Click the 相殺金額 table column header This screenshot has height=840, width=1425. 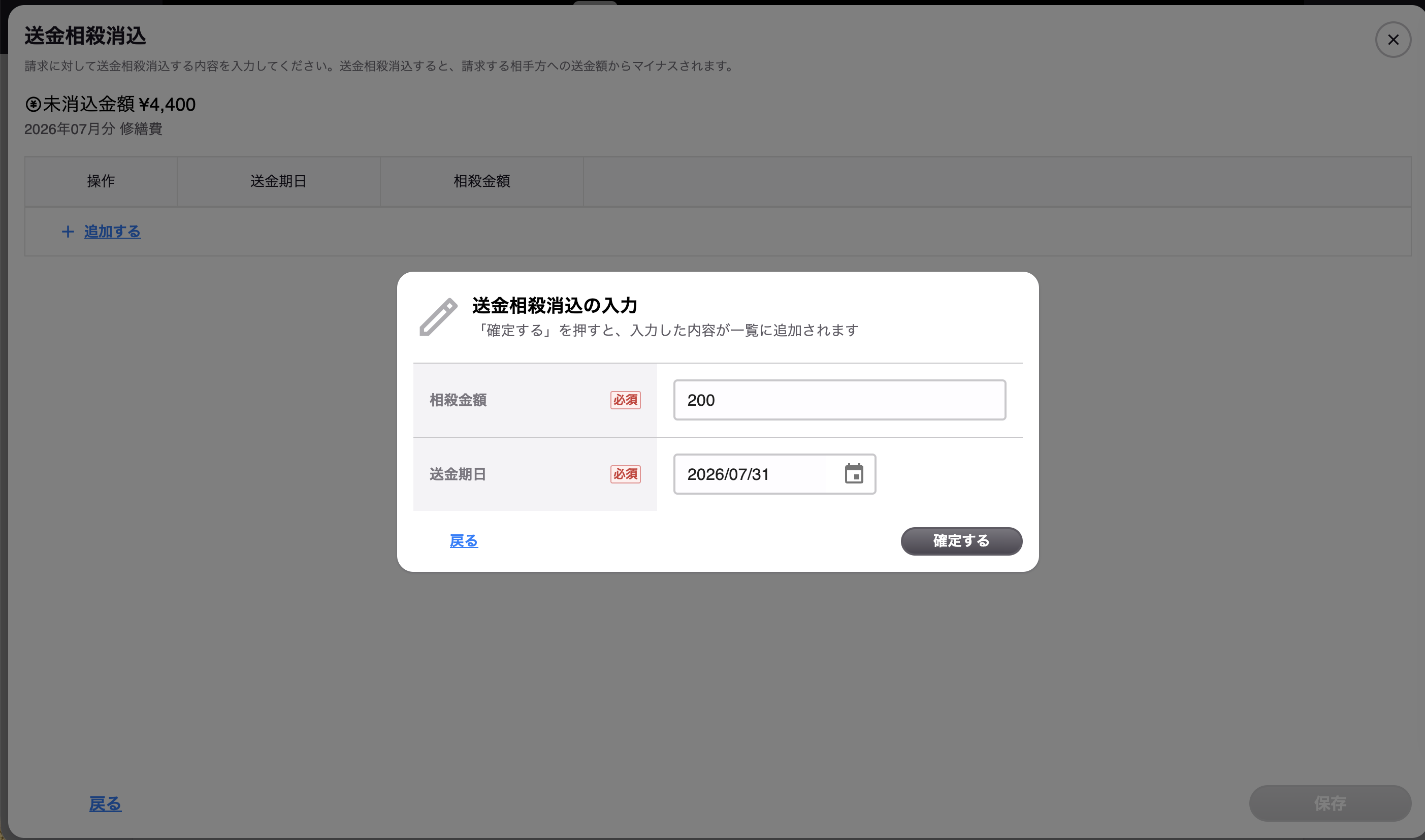coord(481,181)
